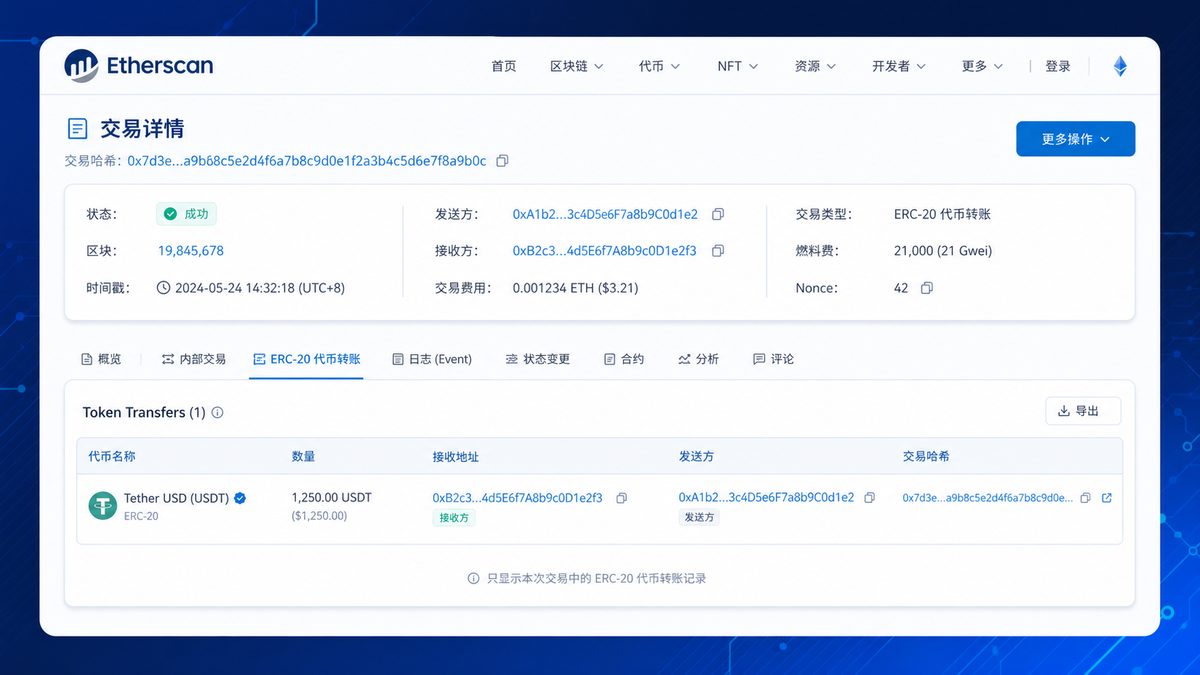Open sender address link in transfers table

point(766,498)
